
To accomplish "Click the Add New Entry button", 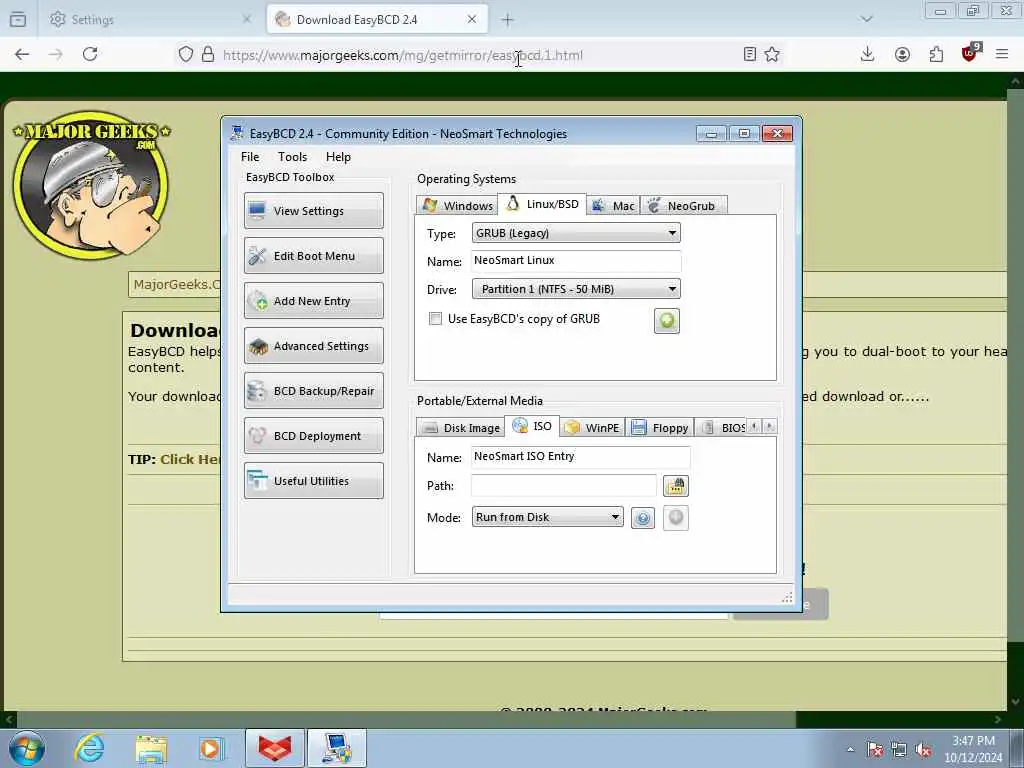I will pyautogui.click(x=313, y=300).
